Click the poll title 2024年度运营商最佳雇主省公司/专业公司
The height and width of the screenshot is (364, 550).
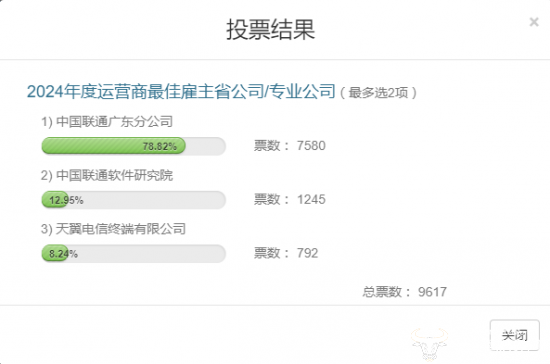[181, 91]
